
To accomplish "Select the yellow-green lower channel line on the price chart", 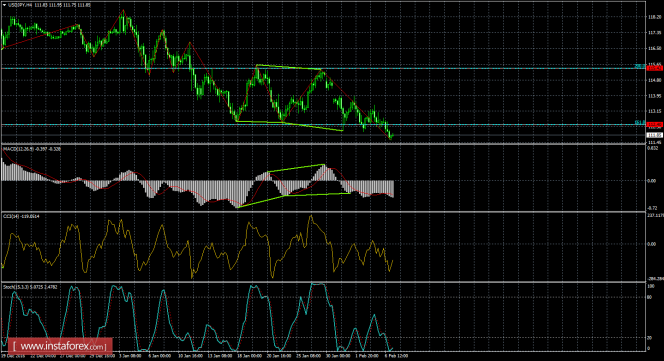I will (289, 126).
